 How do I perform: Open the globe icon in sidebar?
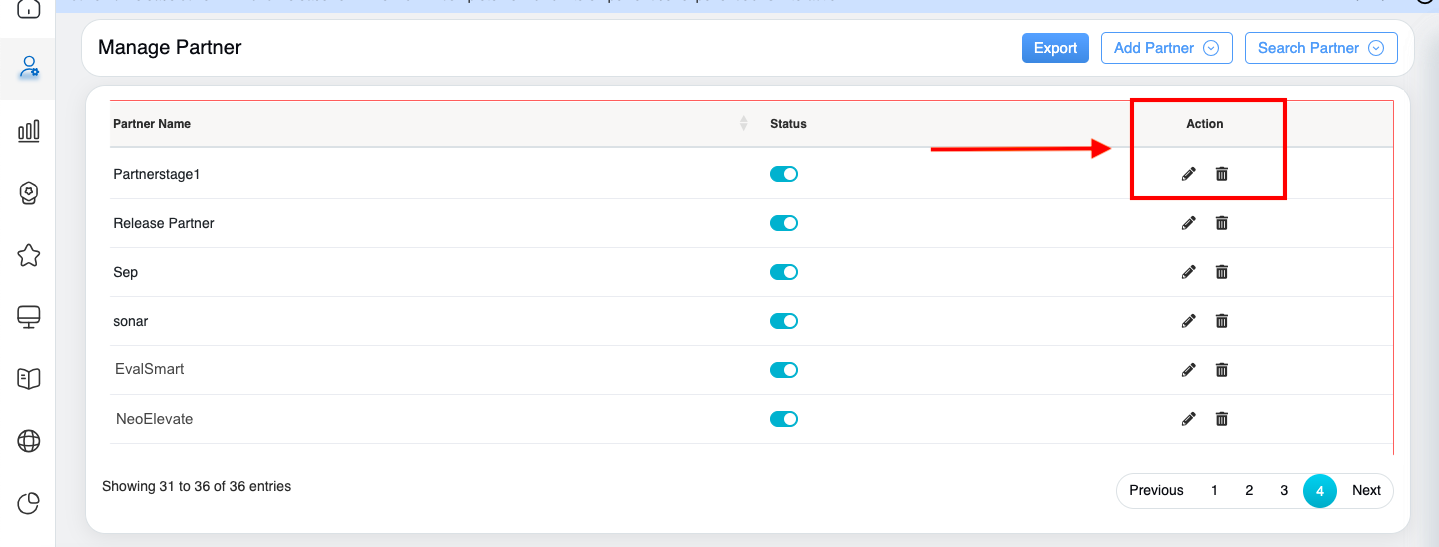[29, 441]
